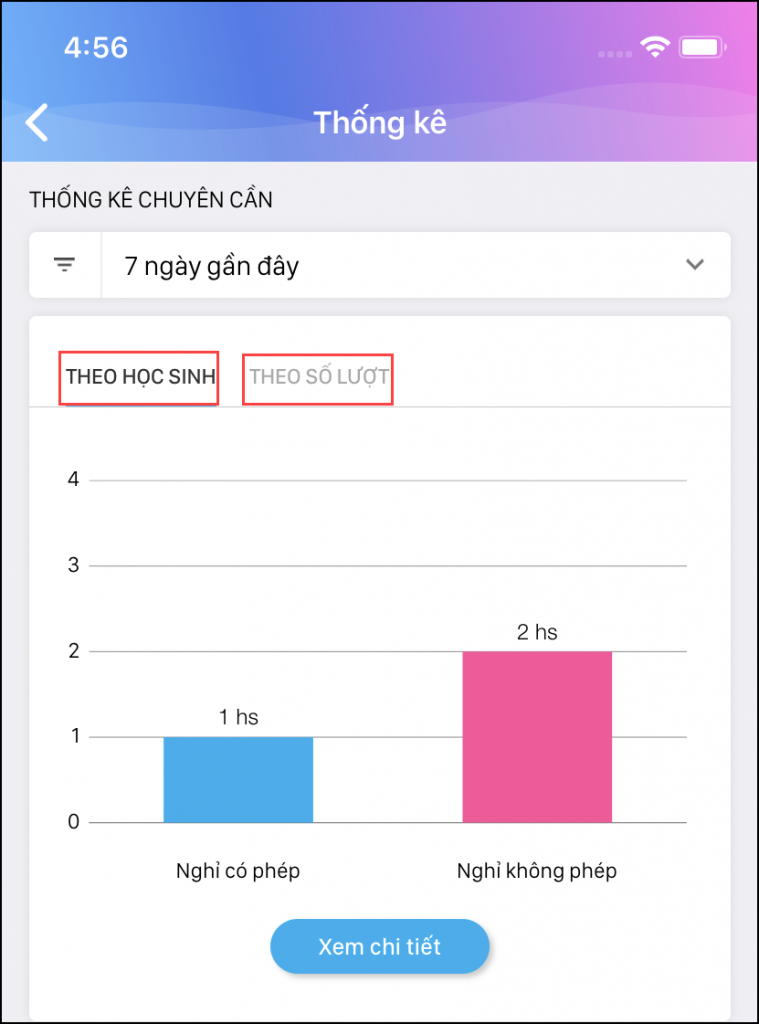Image resolution: width=759 pixels, height=1024 pixels.
Task: Tap the 4:56 clock in status bar
Action: point(96,47)
